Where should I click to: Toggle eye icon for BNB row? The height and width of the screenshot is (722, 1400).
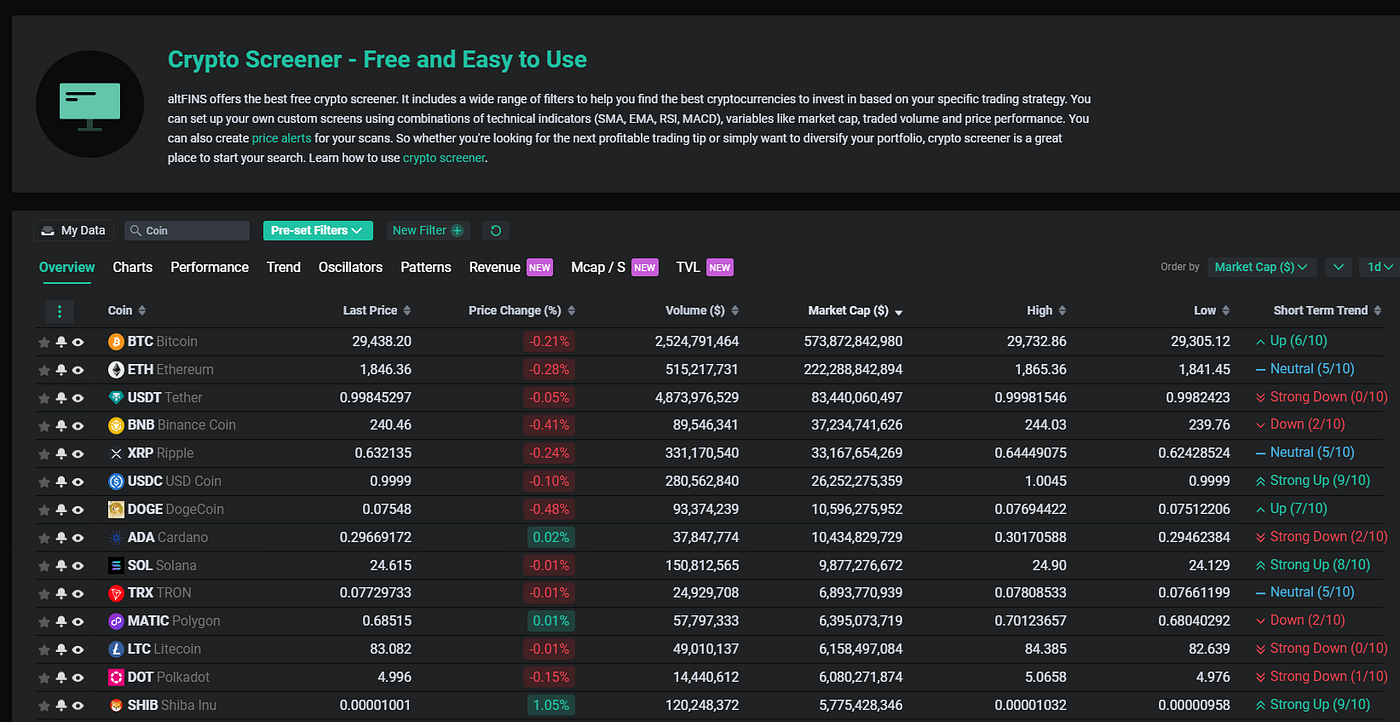(x=78, y=426)
